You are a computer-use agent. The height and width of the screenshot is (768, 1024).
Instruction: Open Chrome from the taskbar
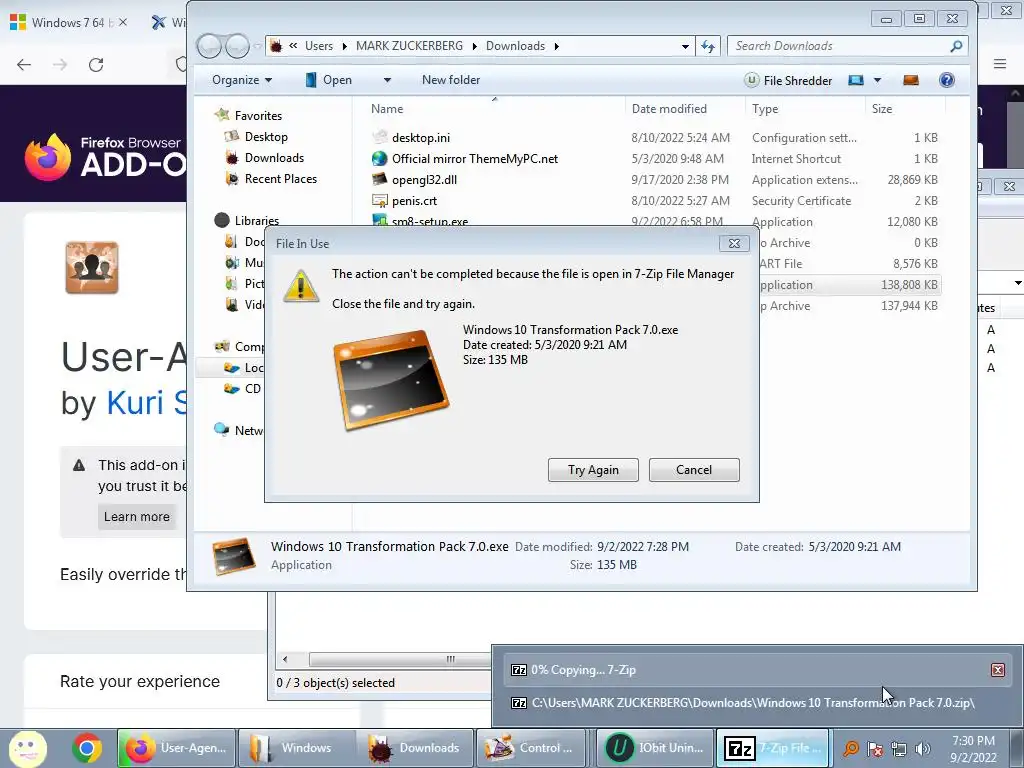(x=87, y=748)
